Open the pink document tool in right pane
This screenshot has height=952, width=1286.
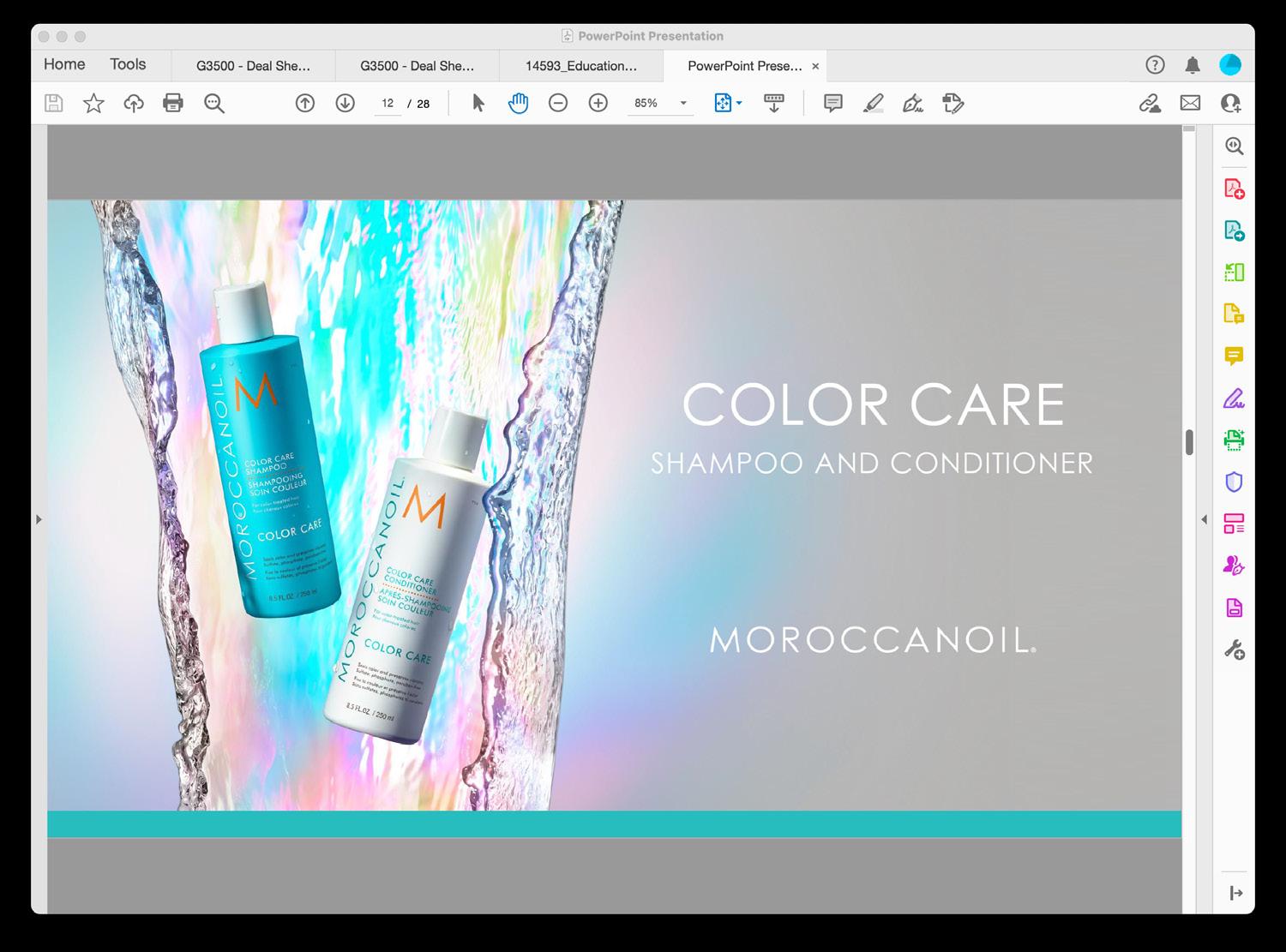(x=1235, y=608)
